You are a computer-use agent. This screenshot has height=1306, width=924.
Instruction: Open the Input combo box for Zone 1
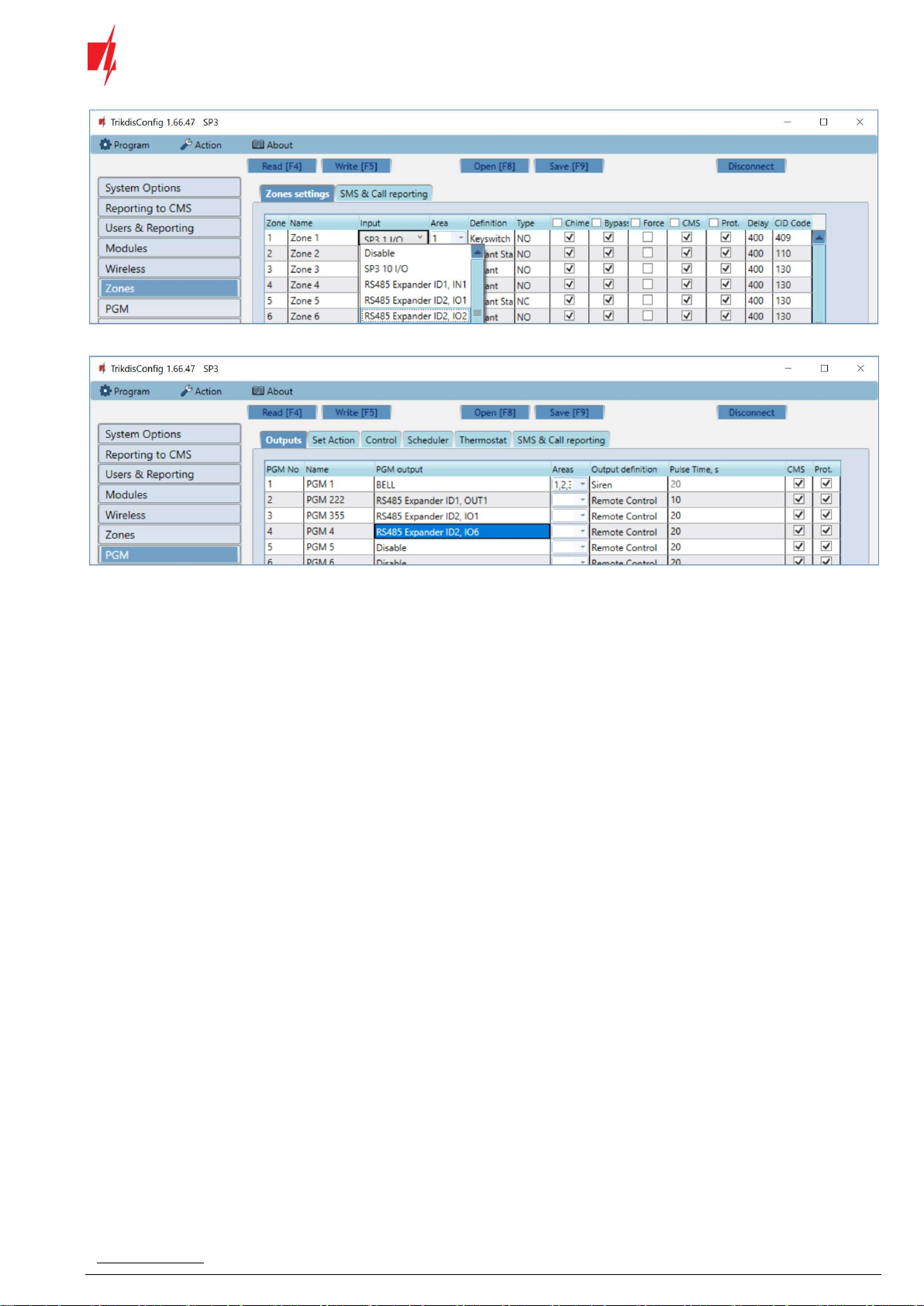(394, 239)
